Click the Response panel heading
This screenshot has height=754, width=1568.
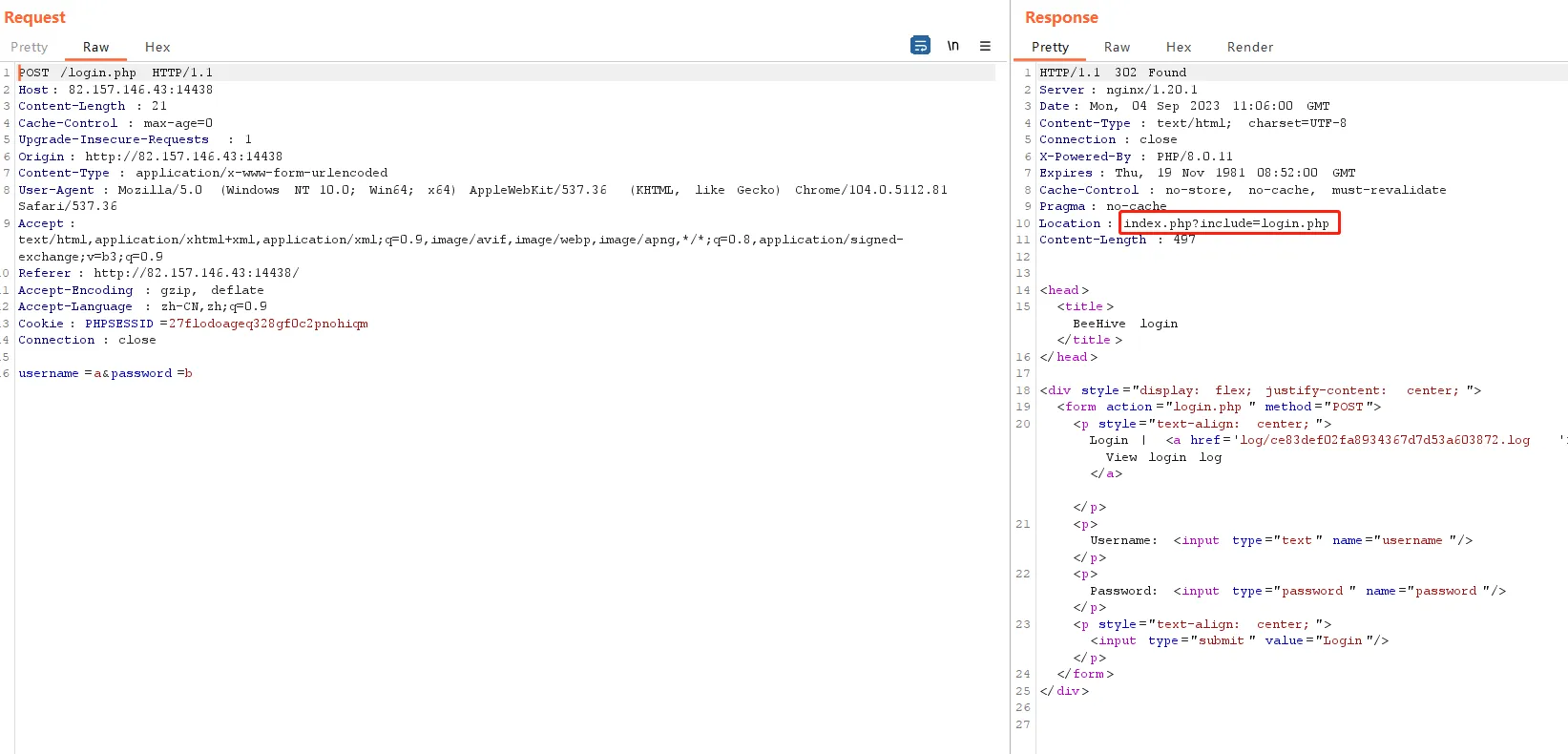(1061, 17)
